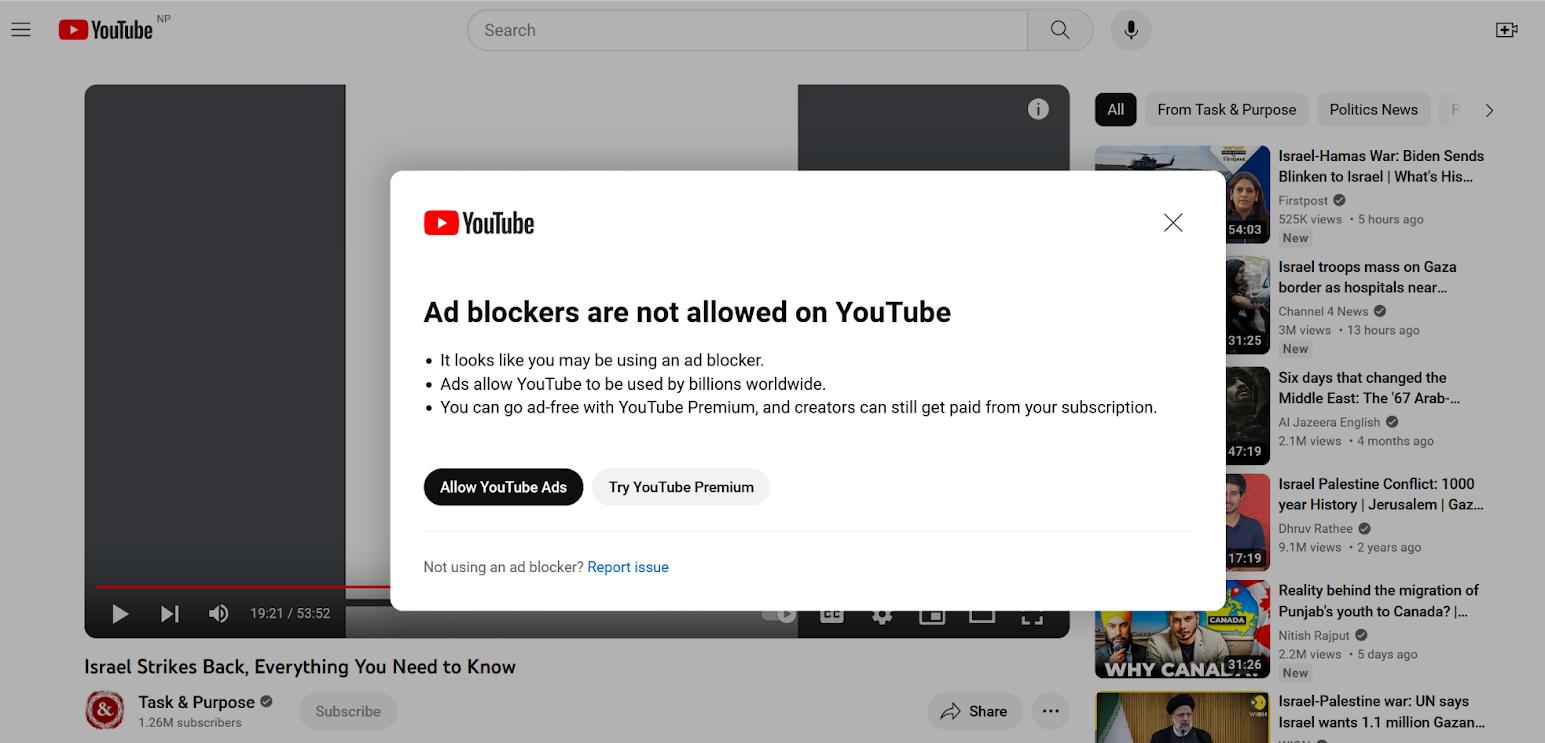Click the 1.26M subscribers text
1545x743 pixels.
point(190,723)
